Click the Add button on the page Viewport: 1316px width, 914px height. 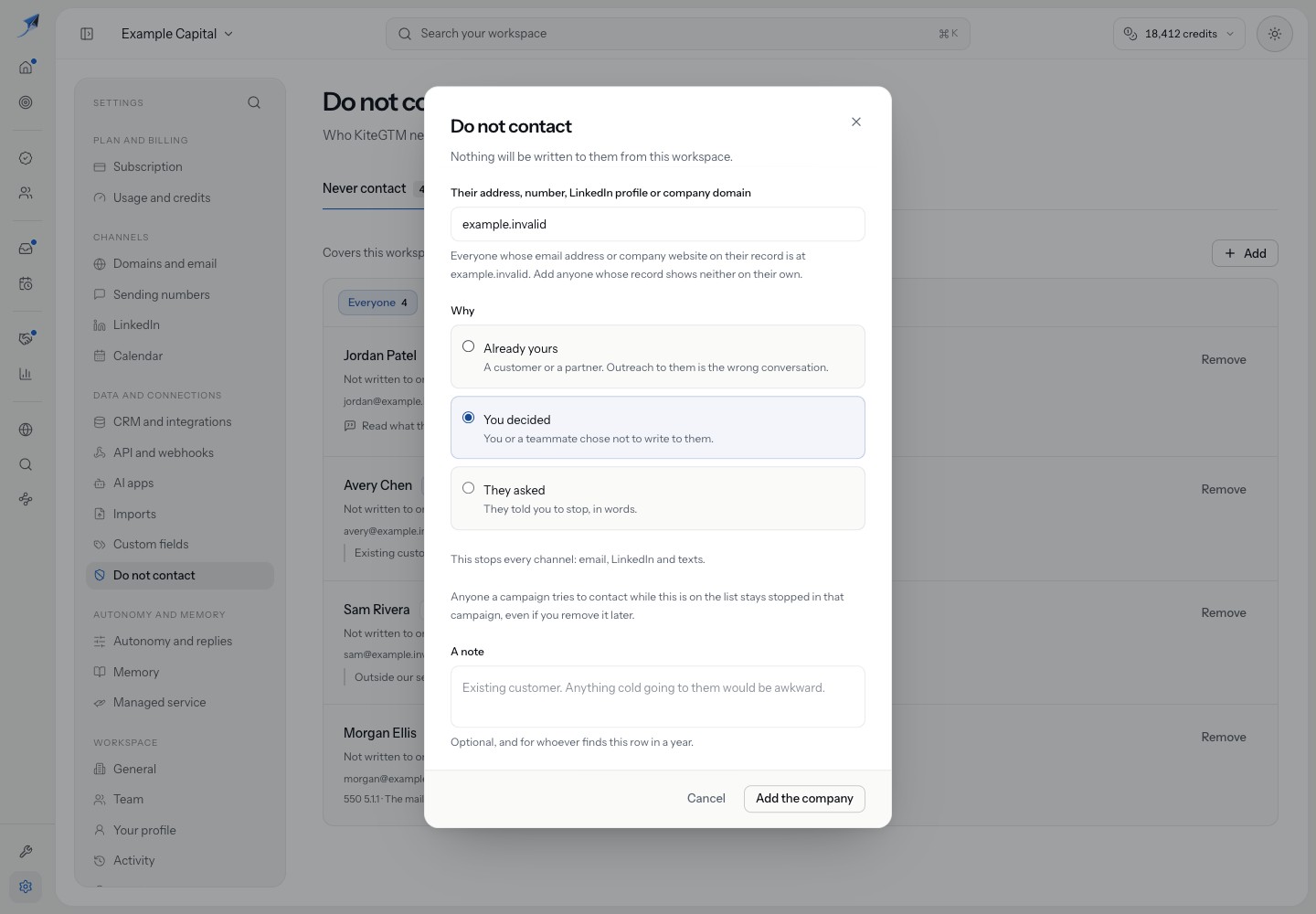[1245, 253]
